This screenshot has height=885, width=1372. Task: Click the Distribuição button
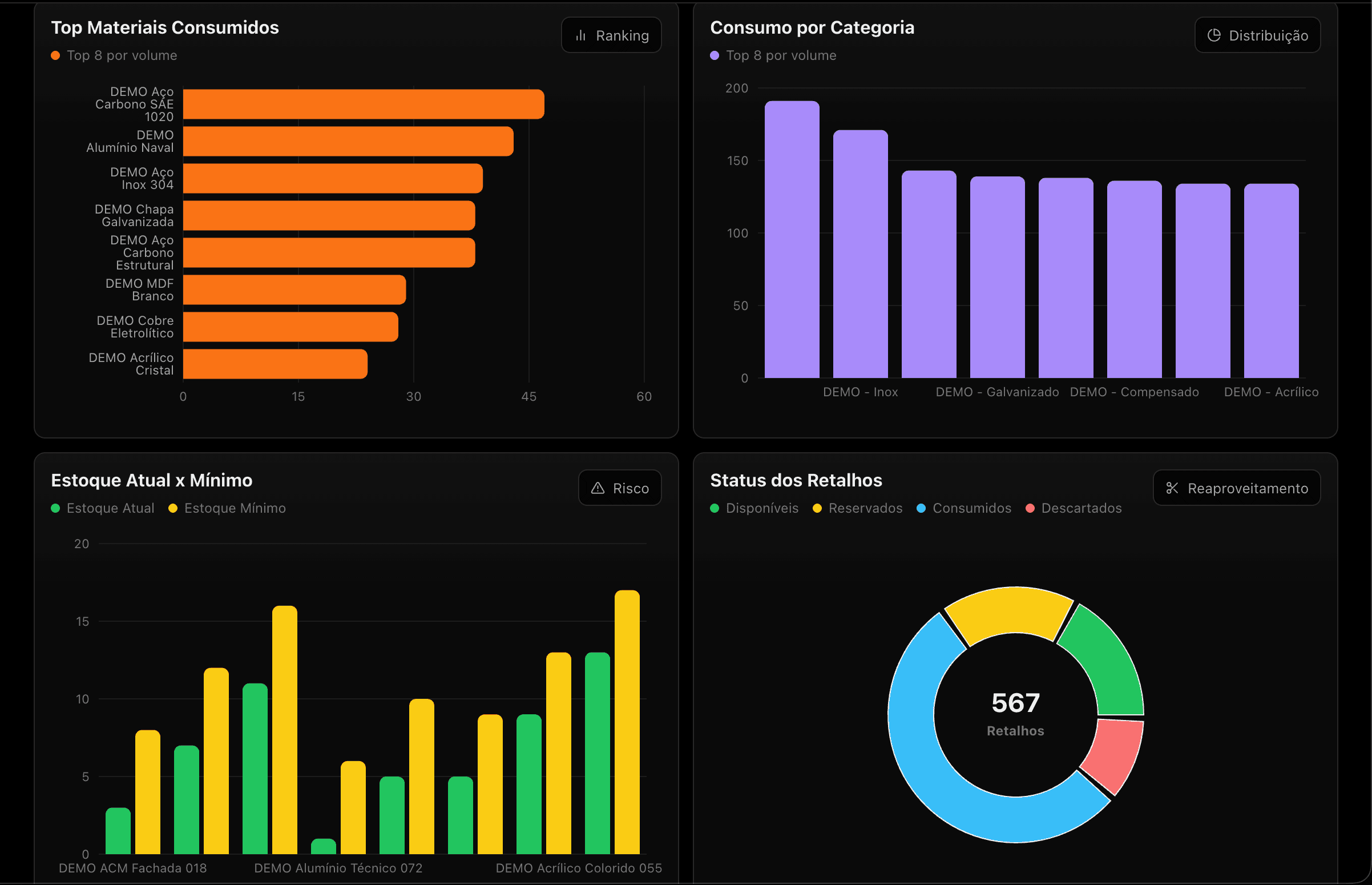pos(1258,35)
